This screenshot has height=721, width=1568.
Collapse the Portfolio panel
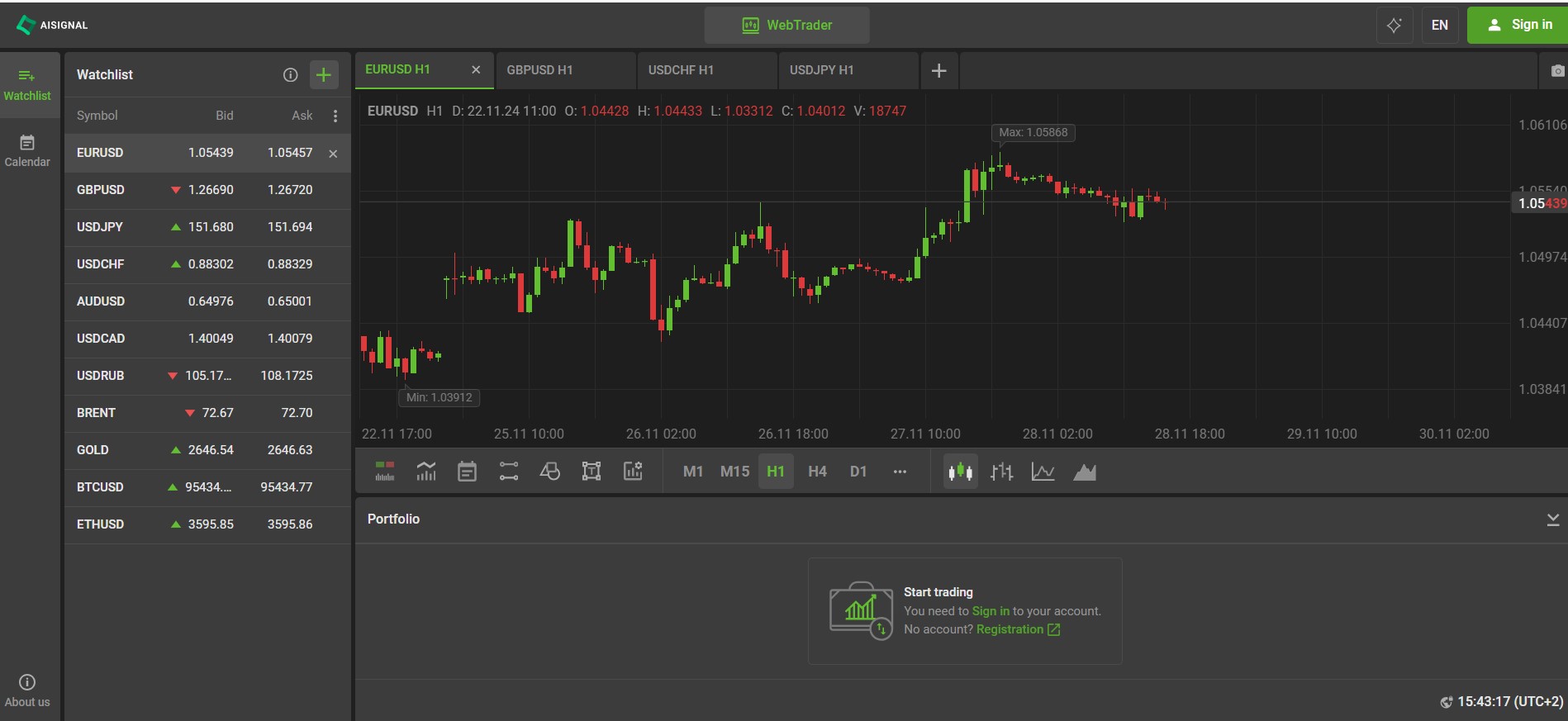1553,519
